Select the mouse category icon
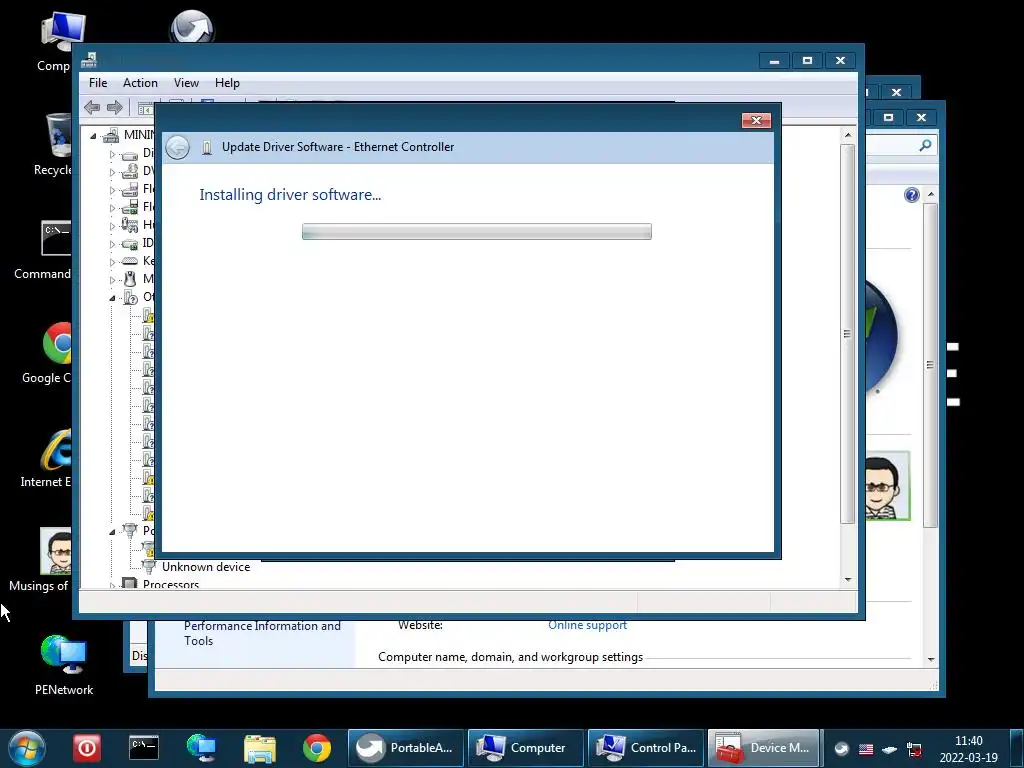1024x768 pixels. (x=130, y=279)
